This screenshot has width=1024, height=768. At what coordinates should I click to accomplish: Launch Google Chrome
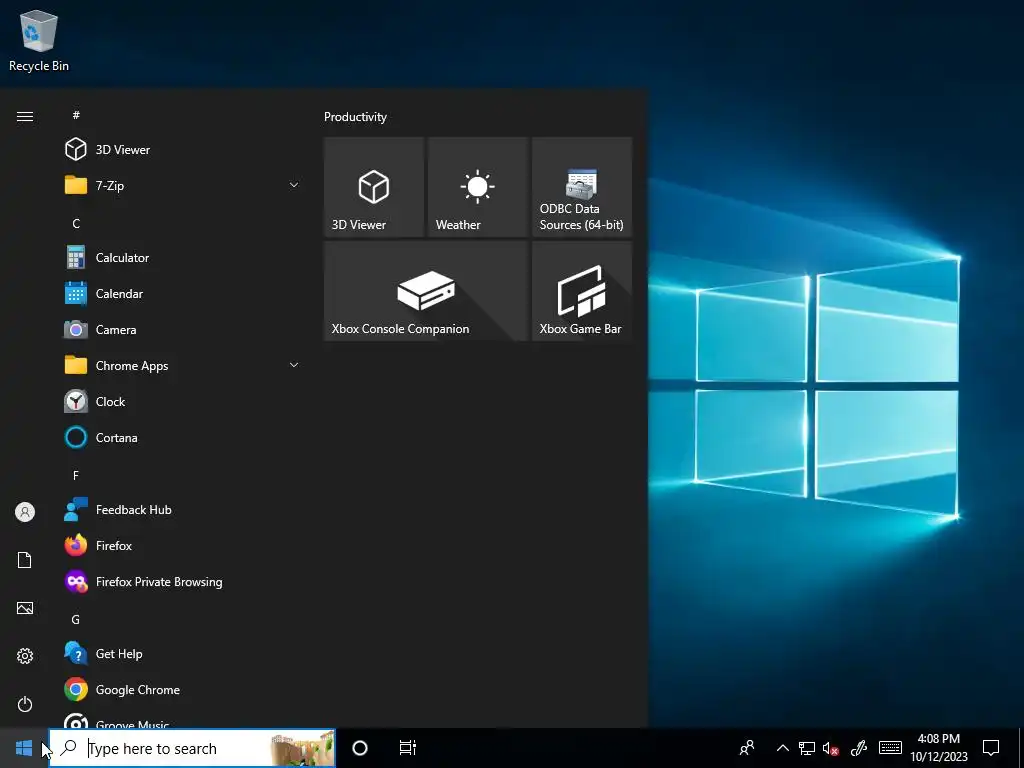click(182, 689)
